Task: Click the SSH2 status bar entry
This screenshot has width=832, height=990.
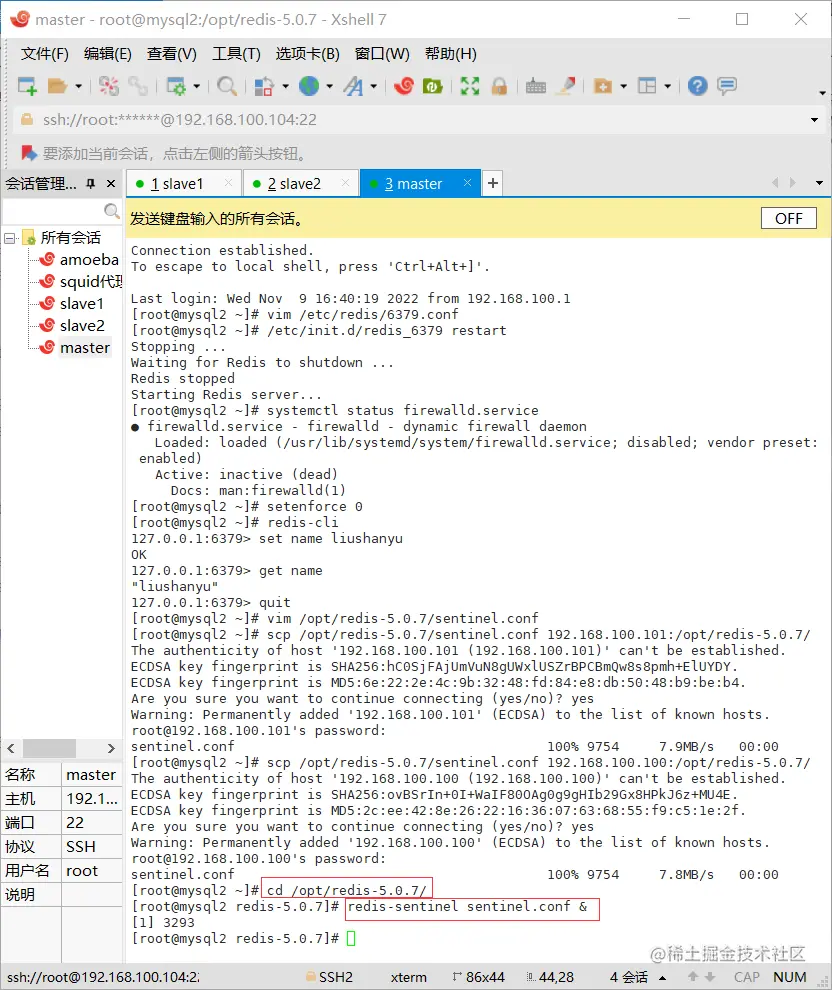Action: pos(330,977)
